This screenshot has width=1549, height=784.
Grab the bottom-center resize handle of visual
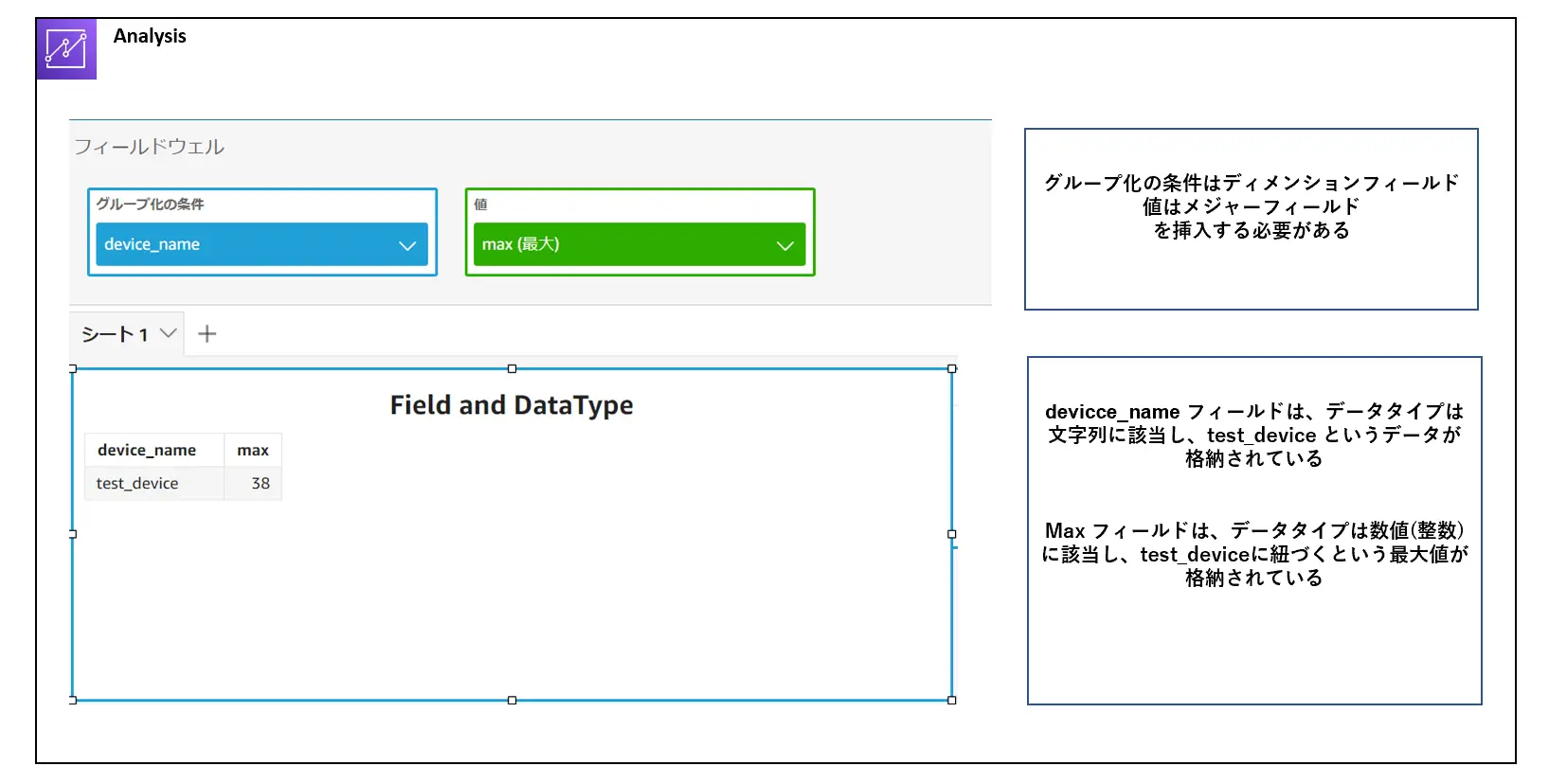click(x=513, y=701)
